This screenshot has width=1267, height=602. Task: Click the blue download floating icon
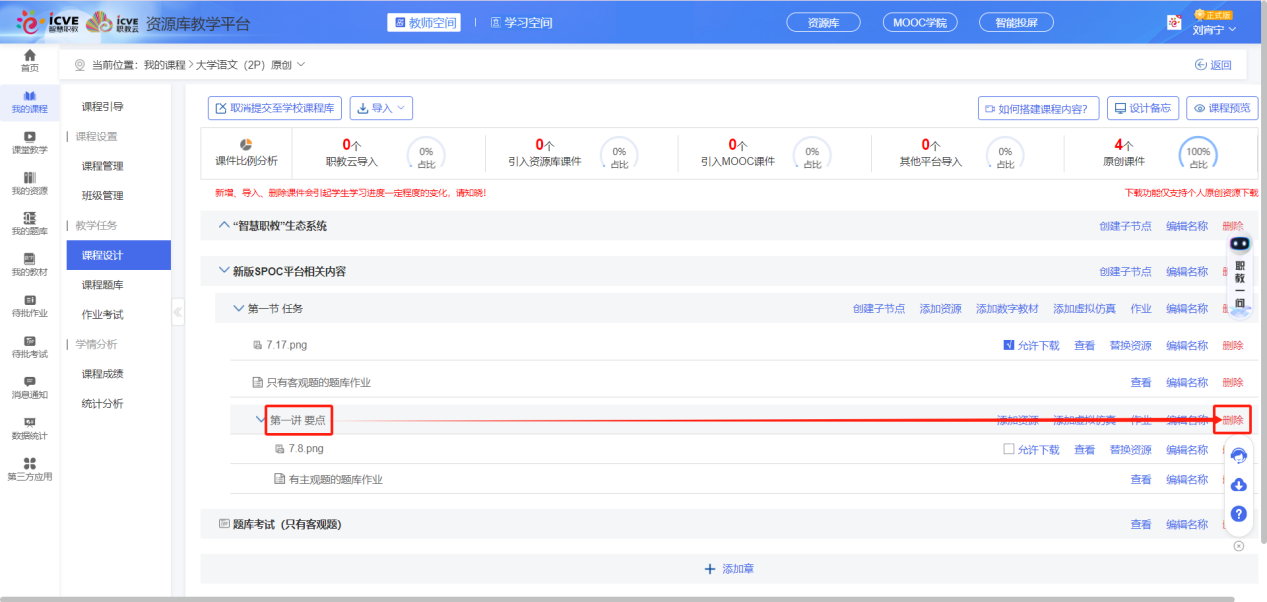click(1238, 485)
